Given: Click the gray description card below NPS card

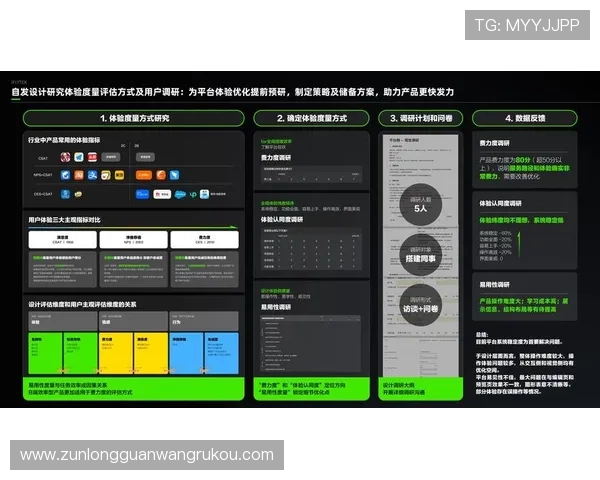Looking at the screenshot, I should [x=134, y=269].
